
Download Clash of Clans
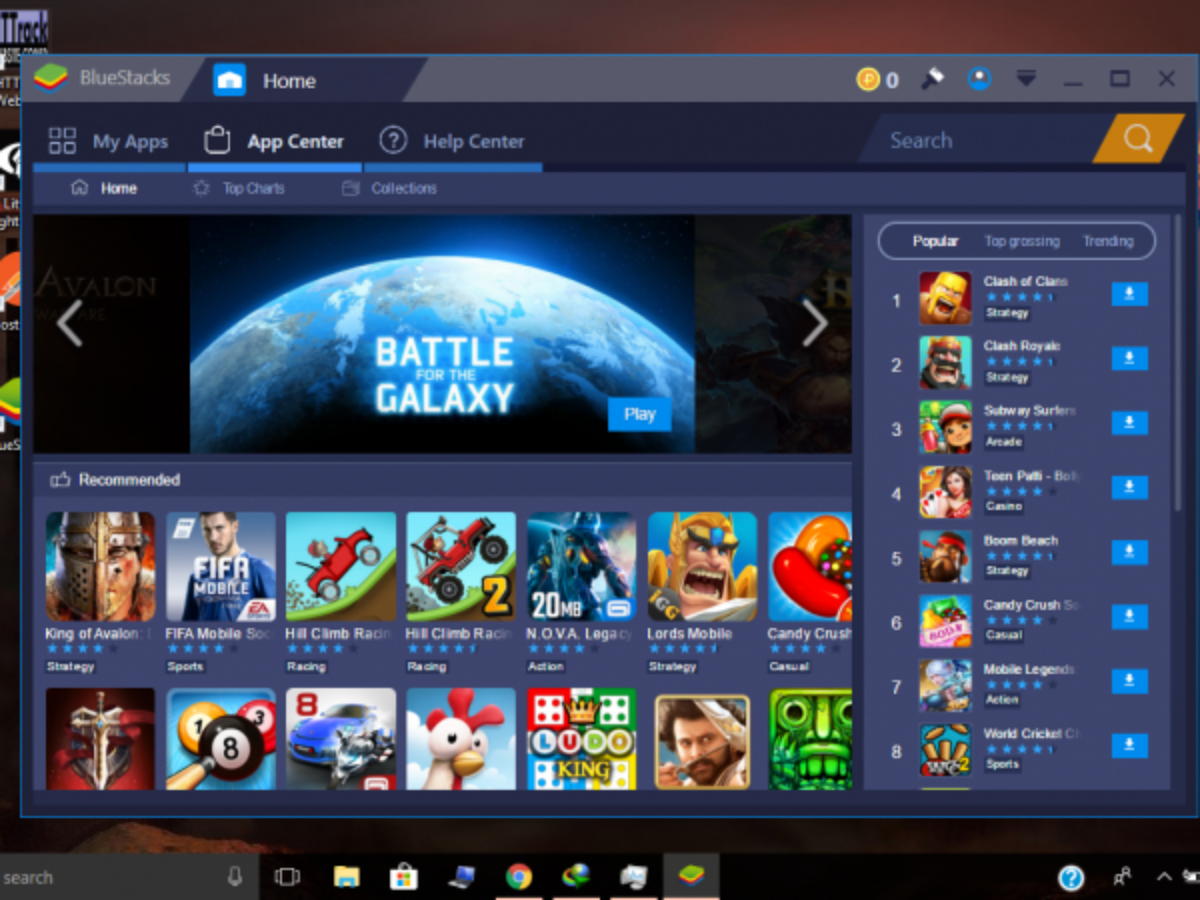(1129, 294)
